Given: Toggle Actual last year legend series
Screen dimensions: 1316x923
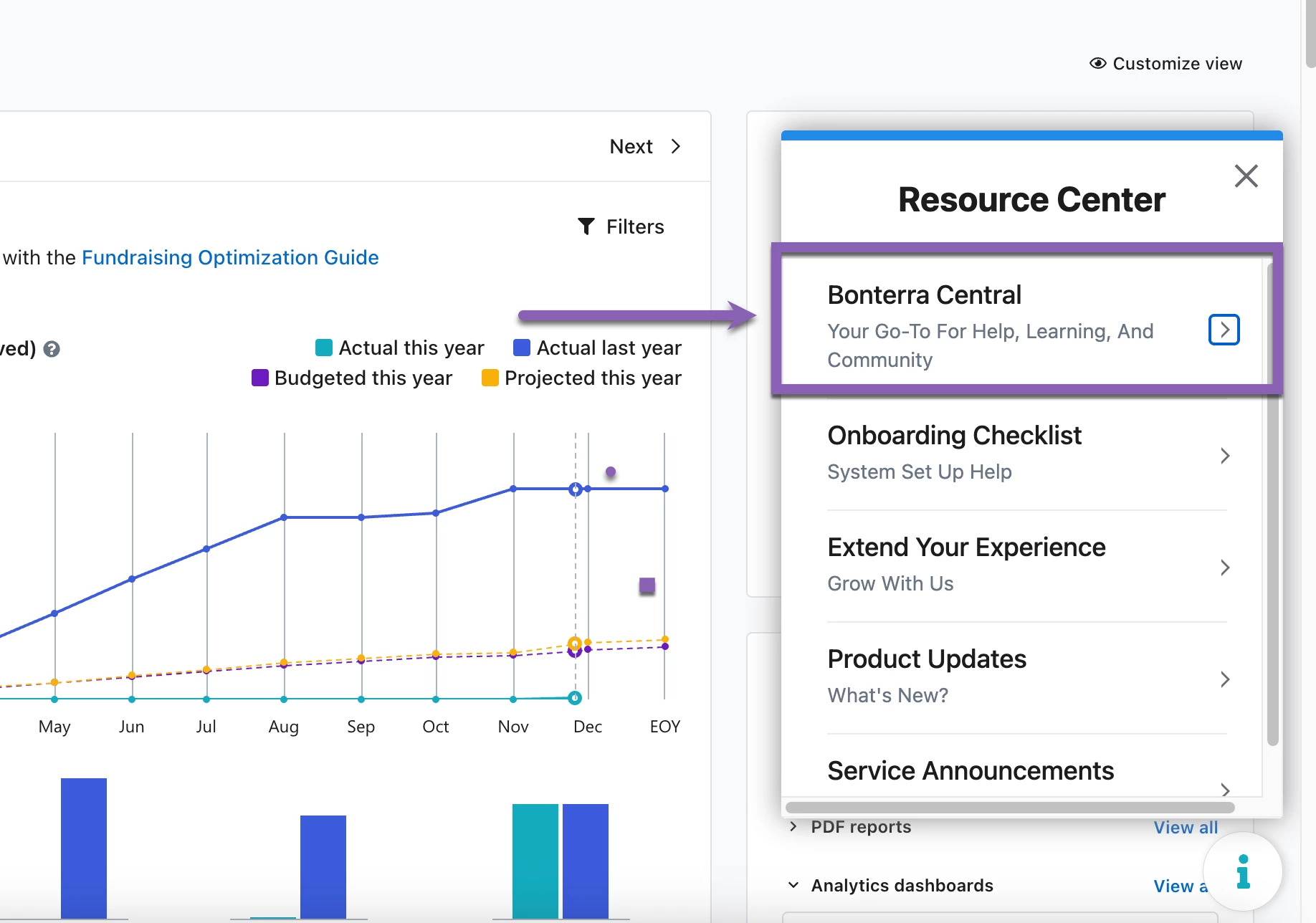Looking at the screenshot, I should (598, 348).
